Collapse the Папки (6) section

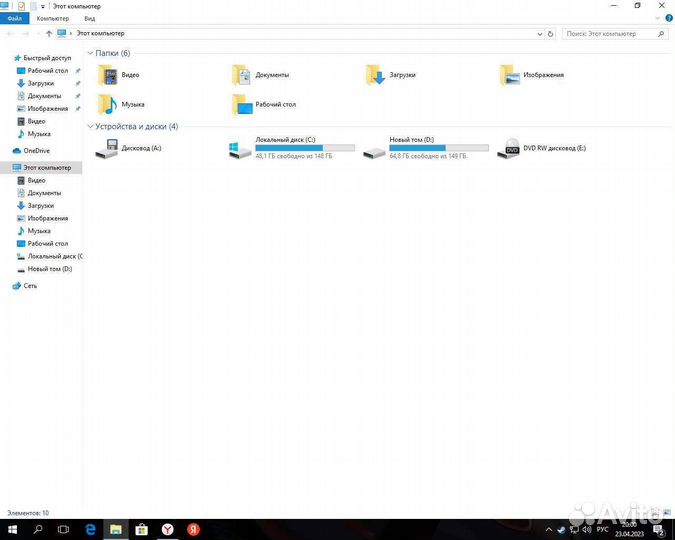coord(91,53)
